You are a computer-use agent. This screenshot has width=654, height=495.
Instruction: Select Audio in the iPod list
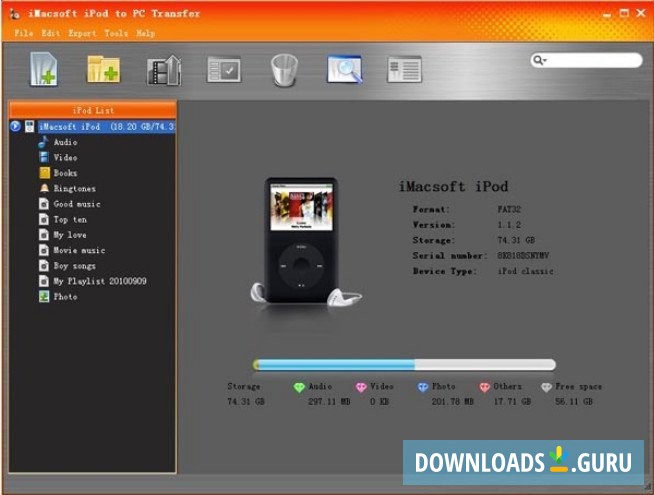pyautogui.click(x=65, y=142)
